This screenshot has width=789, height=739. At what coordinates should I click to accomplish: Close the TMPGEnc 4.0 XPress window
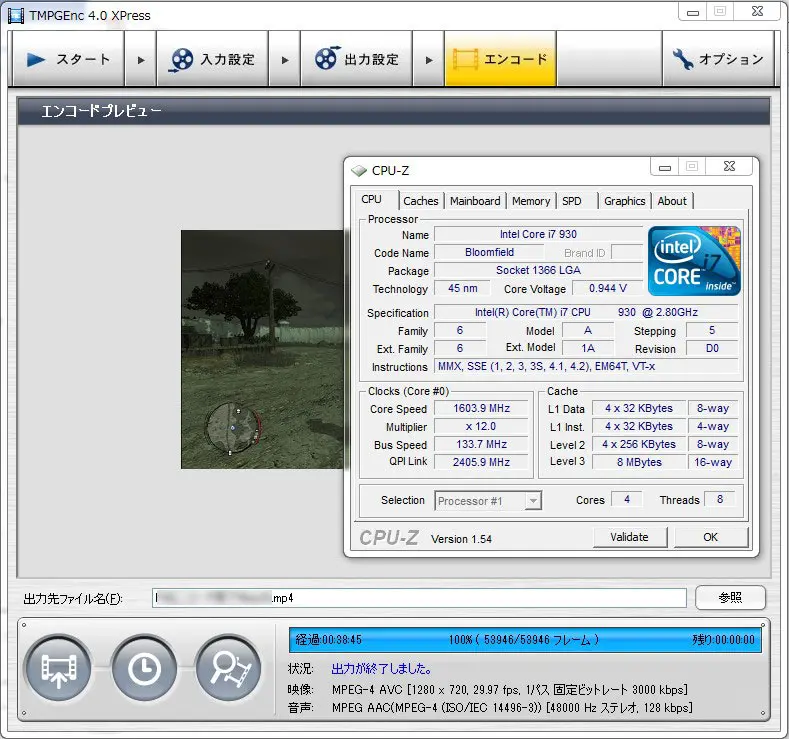coord(757,12)
